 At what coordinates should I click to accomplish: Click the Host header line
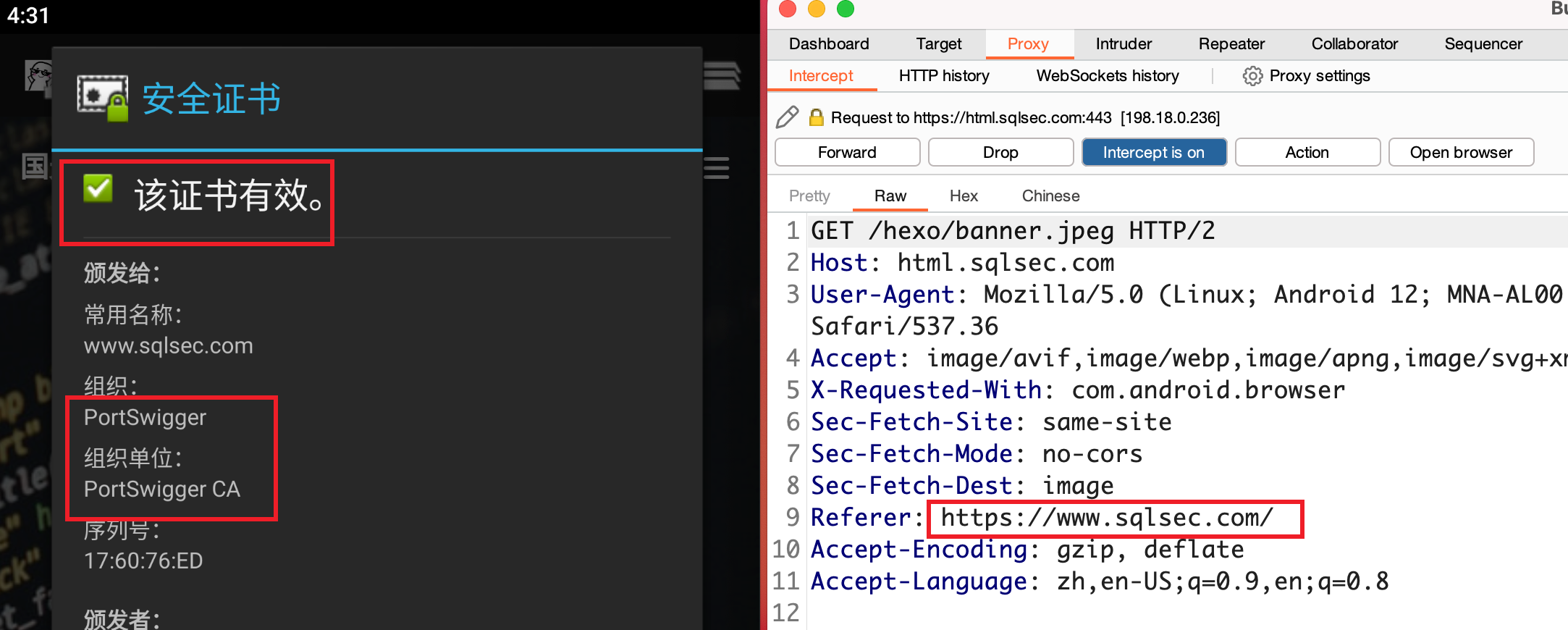coord(962,263)
